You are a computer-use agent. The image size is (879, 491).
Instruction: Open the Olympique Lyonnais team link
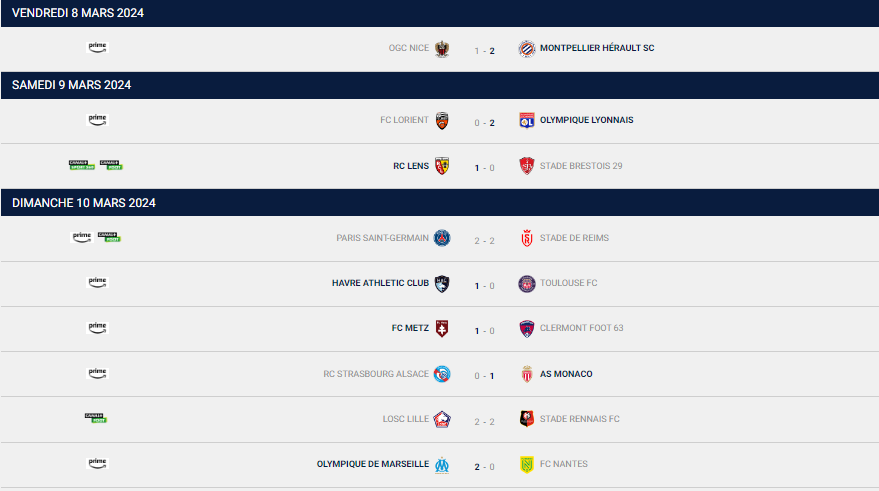(x=586, y=120)
